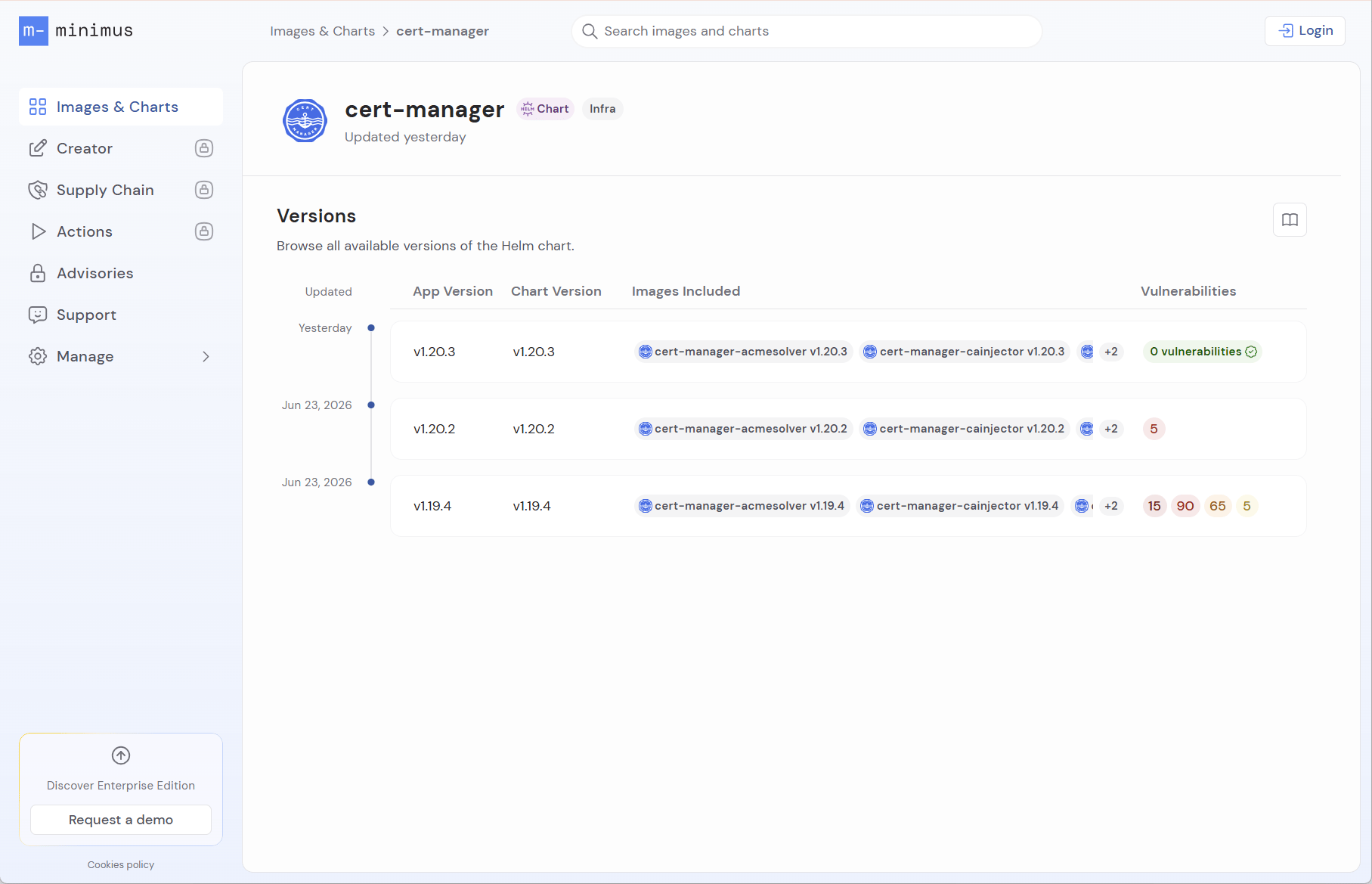
Task: Click App Version v1.19.4 cell
Action: pos(432,506)
